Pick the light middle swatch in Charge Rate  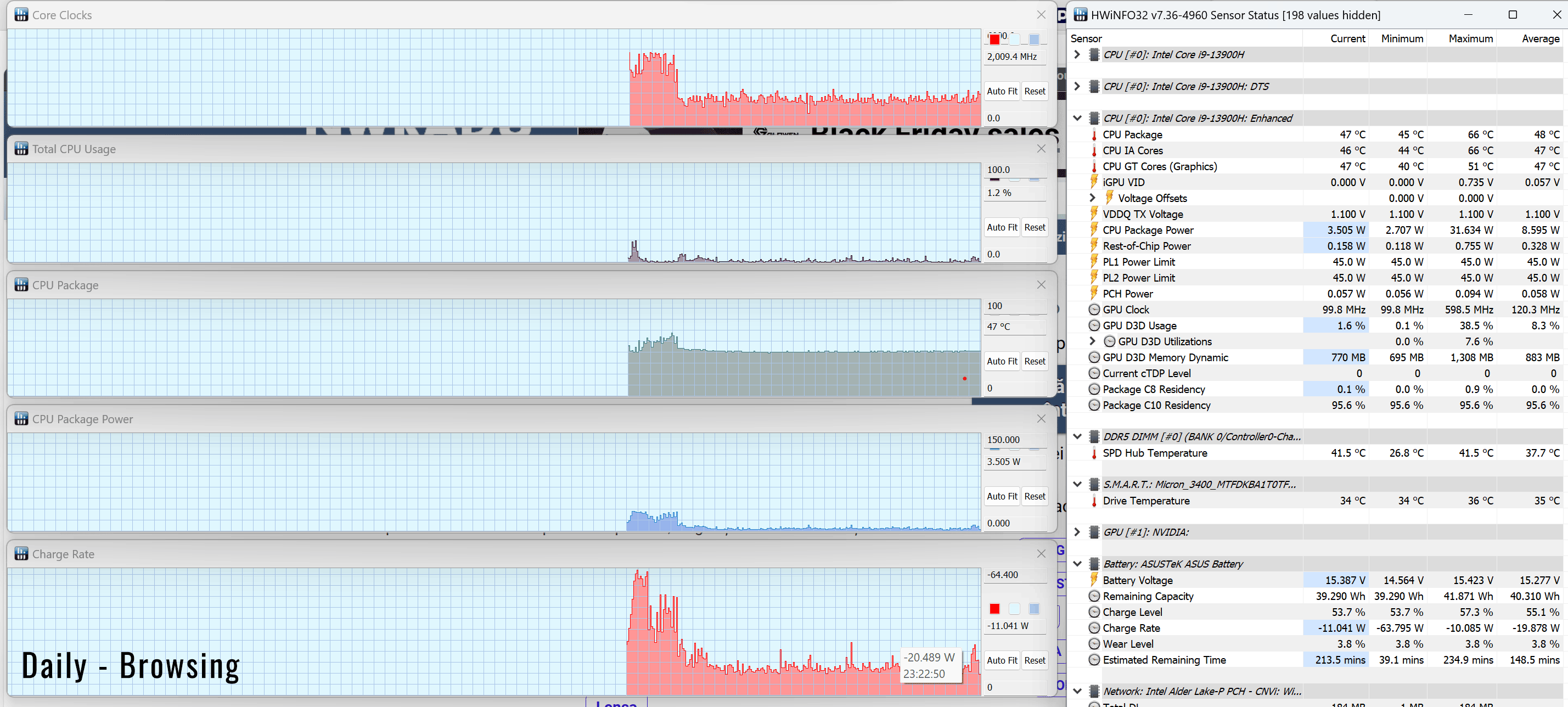pyautogui.click(x=1014, y=609)
